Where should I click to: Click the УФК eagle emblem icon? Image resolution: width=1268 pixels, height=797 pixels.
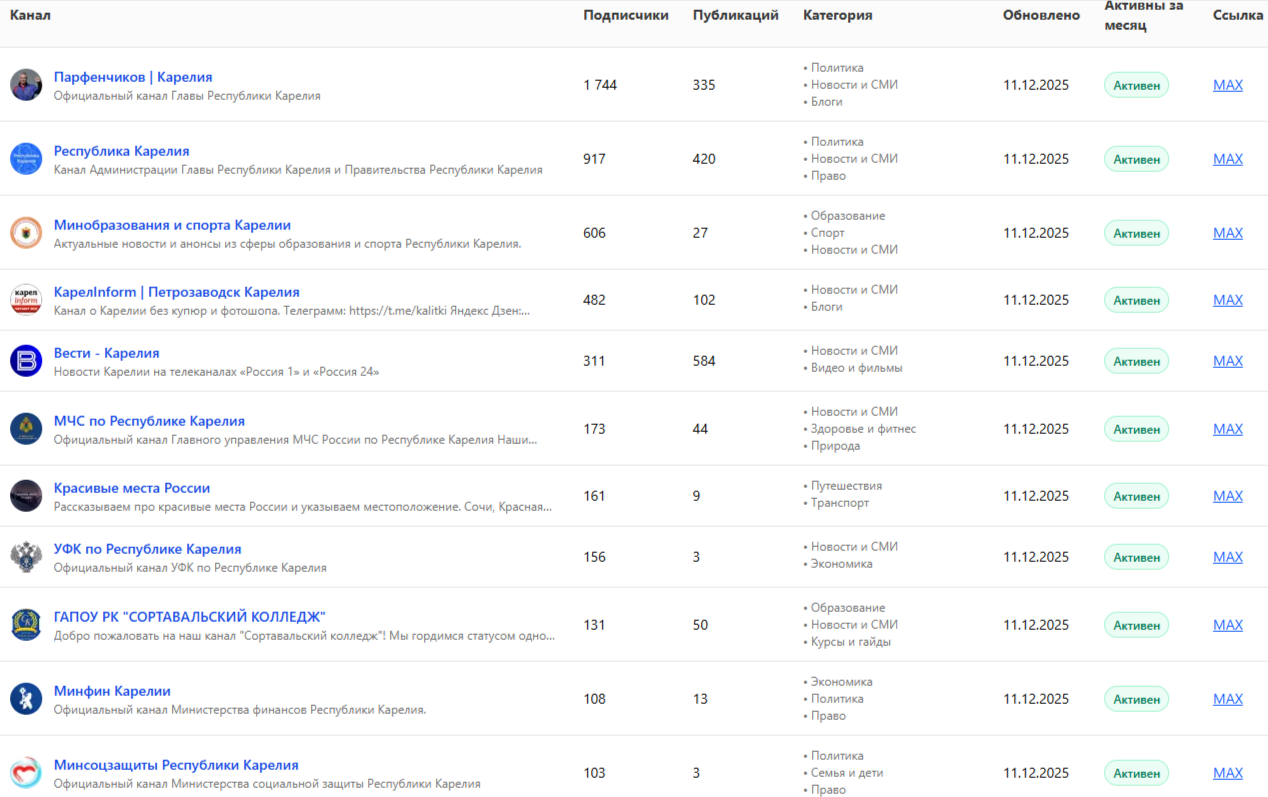point(26,557)
